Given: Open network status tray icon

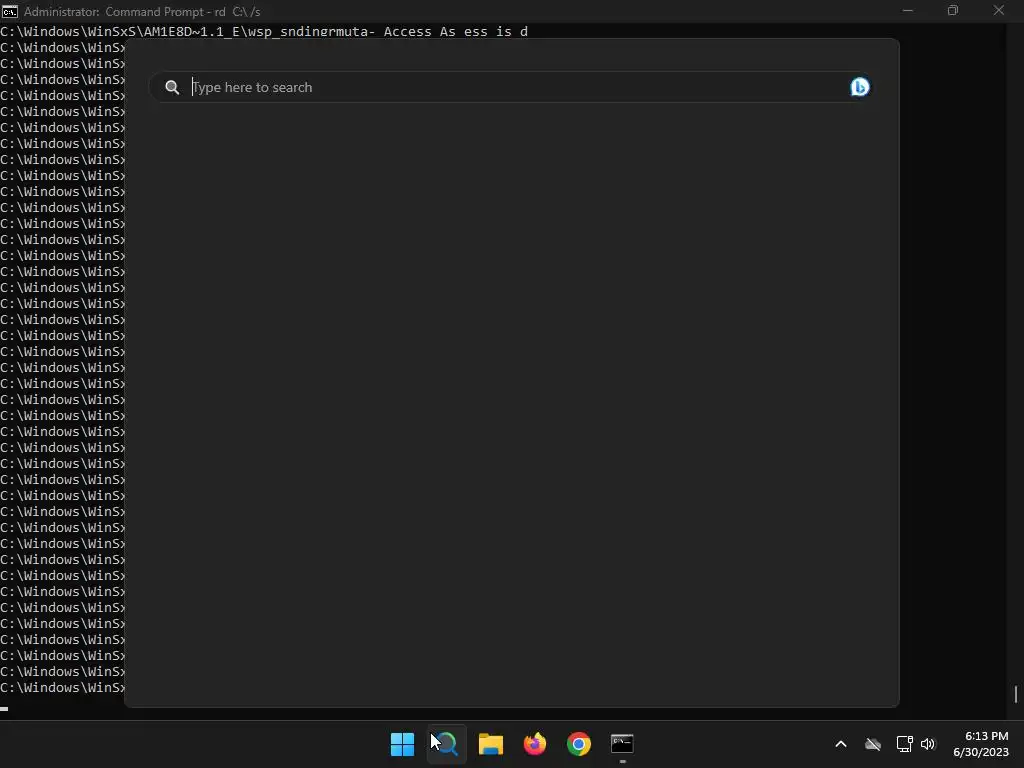Looking at the screenshot, I should pos(904,744).
